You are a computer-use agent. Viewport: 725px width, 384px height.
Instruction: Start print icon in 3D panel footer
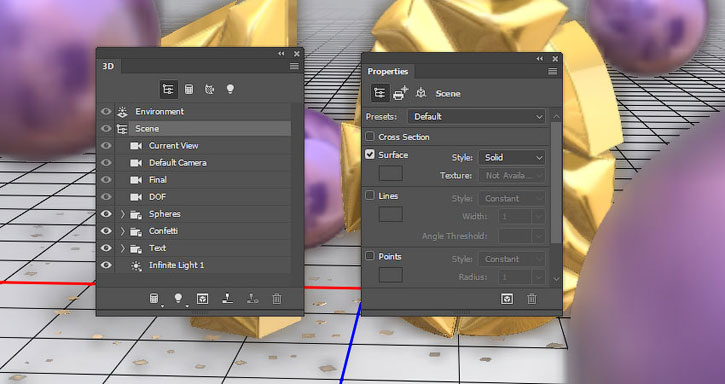(227, 299)
